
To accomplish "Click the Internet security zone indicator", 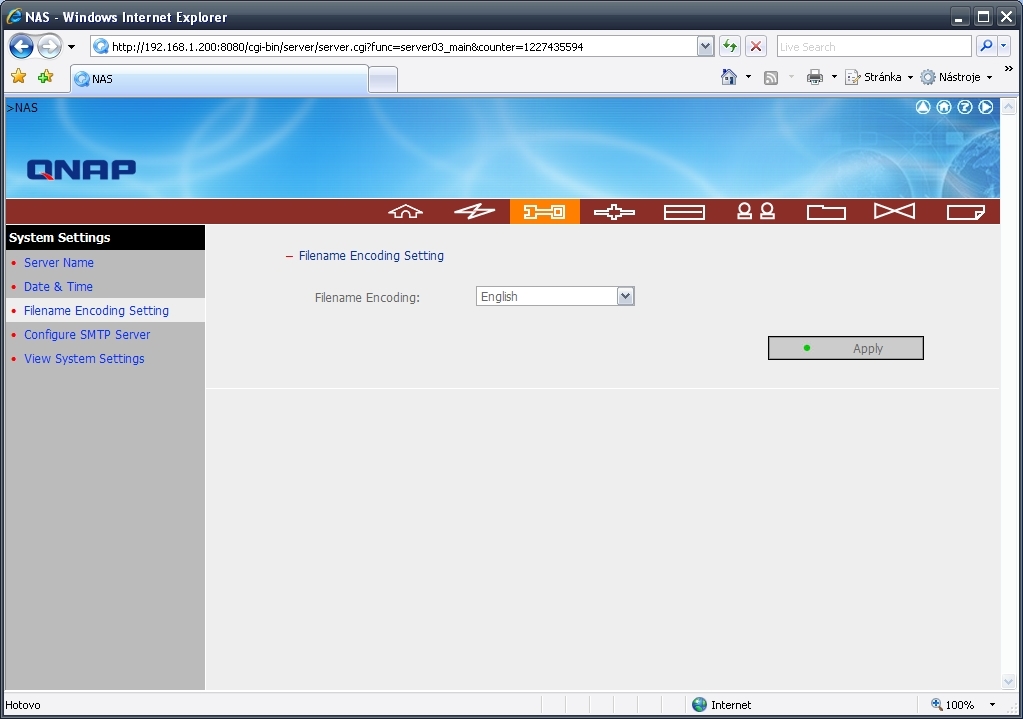I will 721,705.
